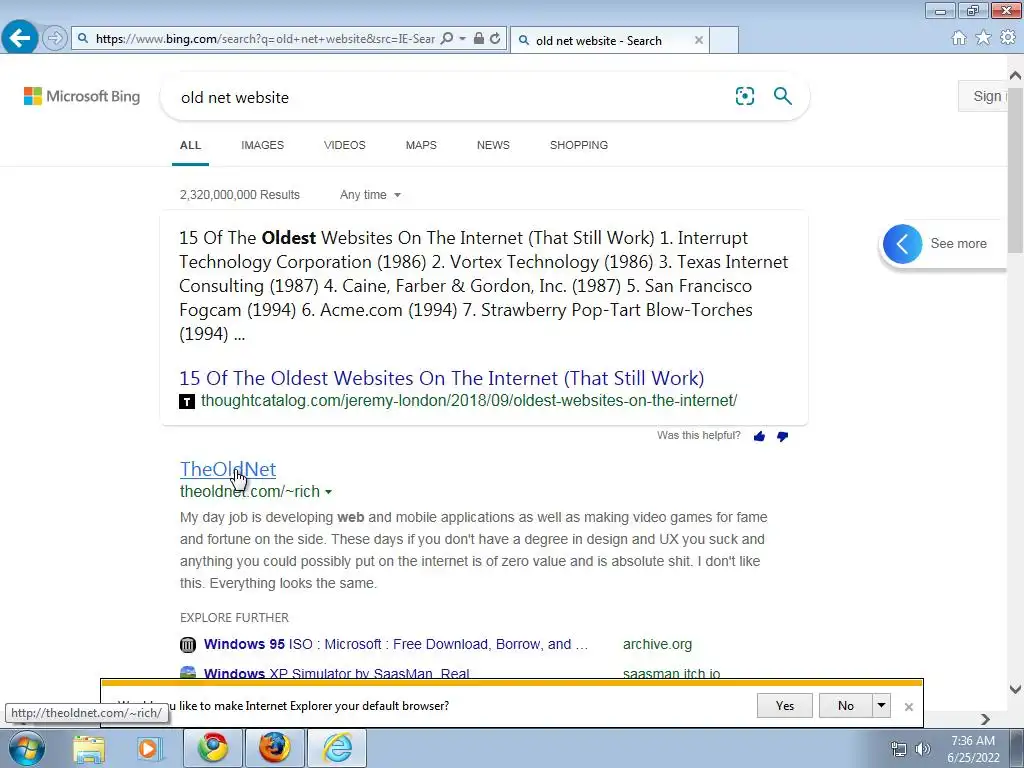Refresh the page with the reload icon
1024x768 pixels.
496,39
